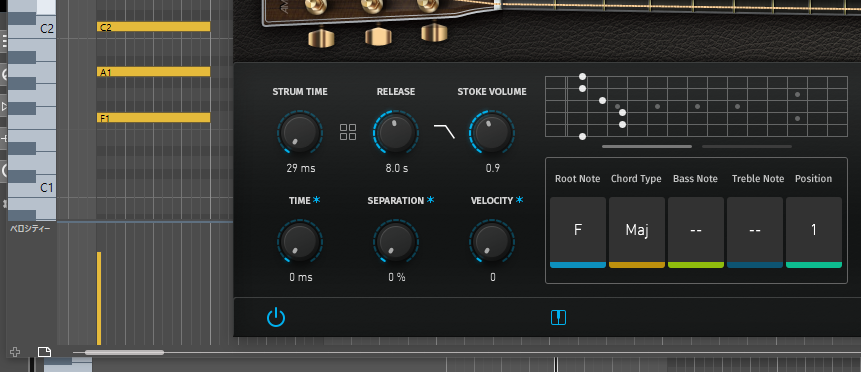The height and width of the screenshot is (372, 861).
Task: Click the plus icon below the piano roll
Action: pyautogui.click(x=15, y=352)
